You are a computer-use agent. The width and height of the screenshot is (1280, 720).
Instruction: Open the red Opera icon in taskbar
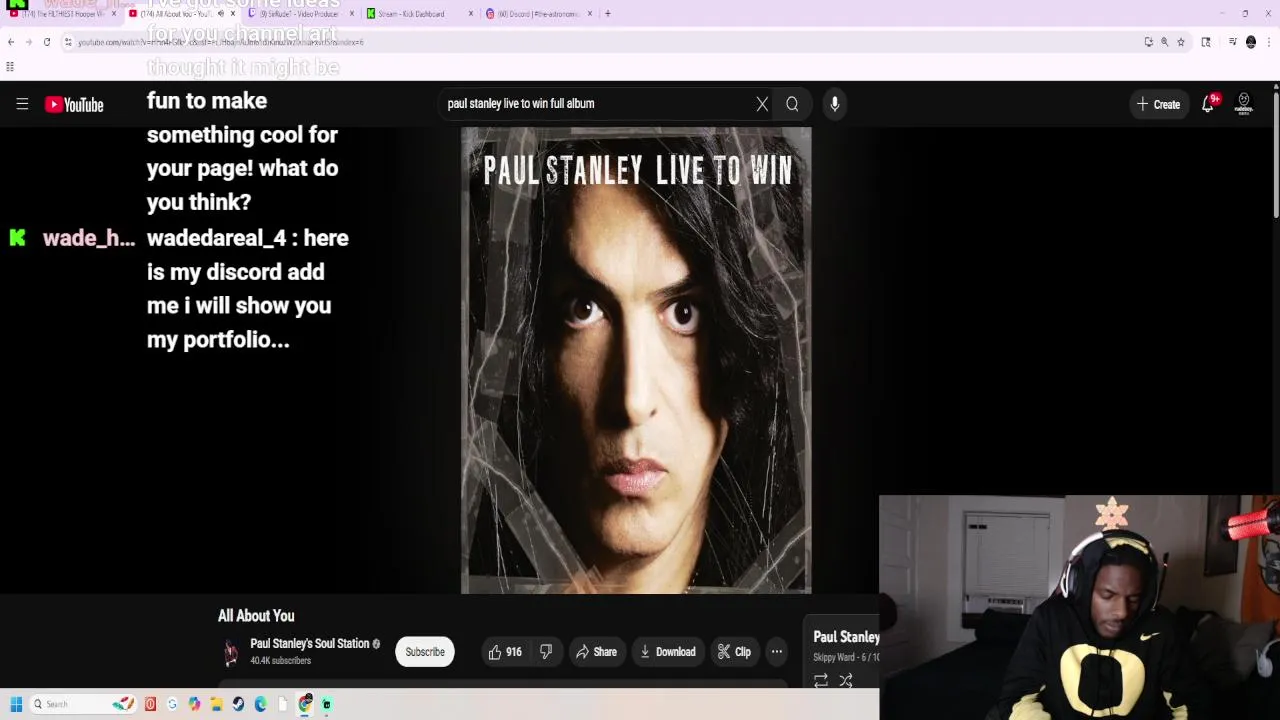coord(150,704)
